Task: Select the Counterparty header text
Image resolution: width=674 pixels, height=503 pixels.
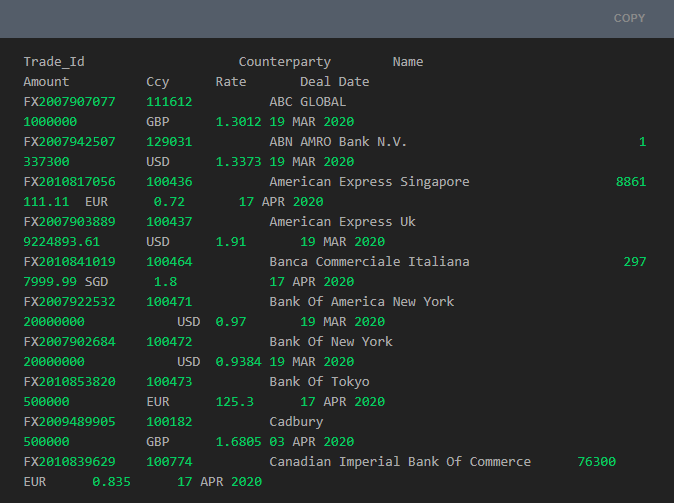Action: tap(285, 62)
